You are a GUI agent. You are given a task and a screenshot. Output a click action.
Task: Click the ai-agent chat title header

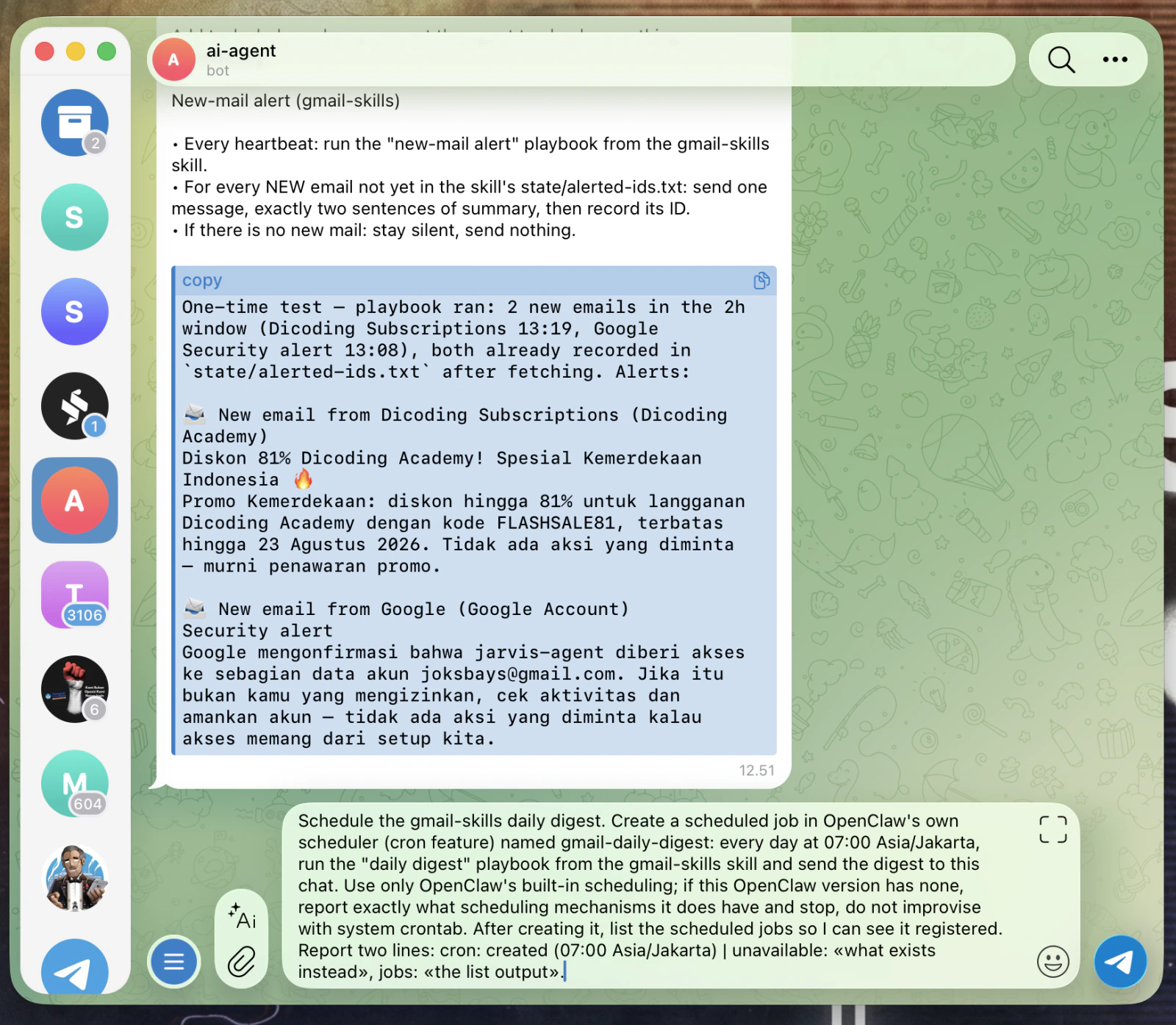(241, 51)
